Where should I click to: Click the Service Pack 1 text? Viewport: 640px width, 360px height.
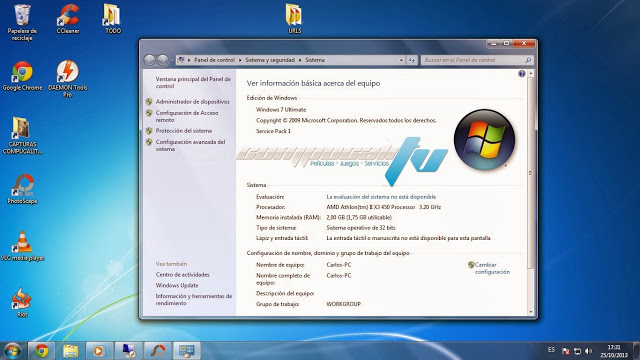[x=273, y=131]
